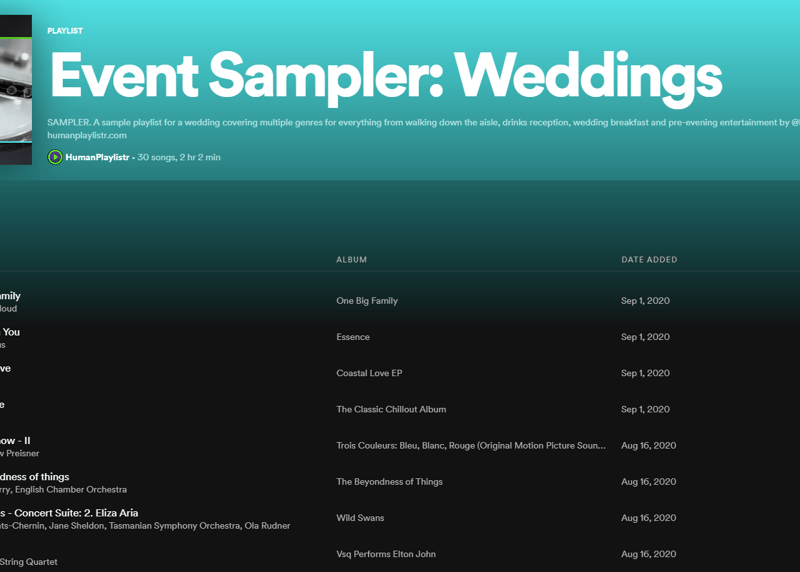Open the One Big Family album
800x572 pixels.
[367, 301]
